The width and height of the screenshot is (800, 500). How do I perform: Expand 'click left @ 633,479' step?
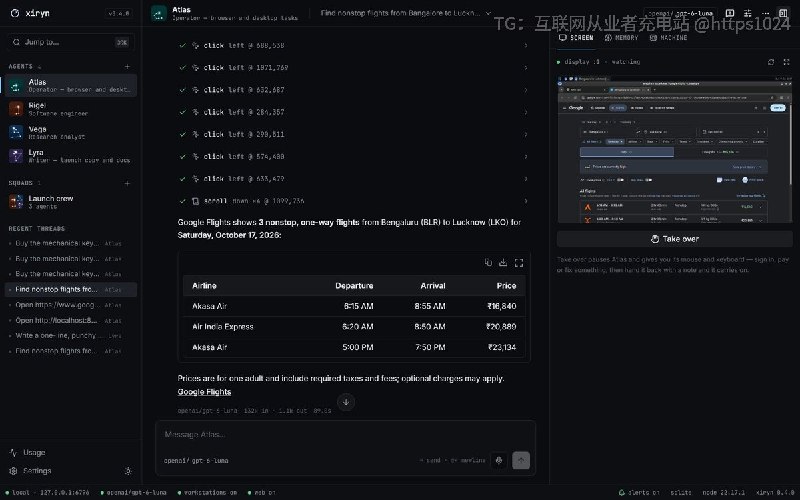click(x=353, y=179)
